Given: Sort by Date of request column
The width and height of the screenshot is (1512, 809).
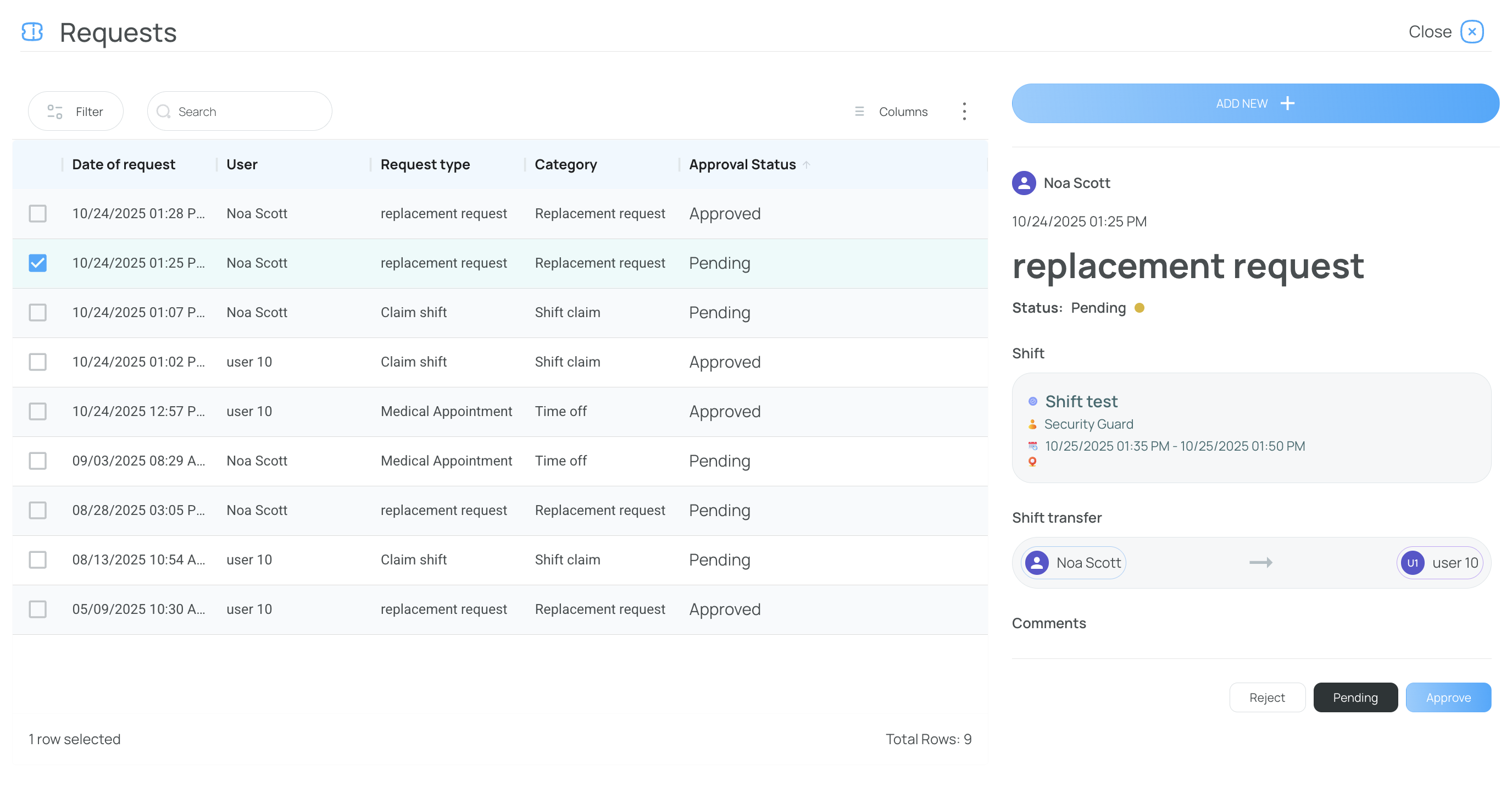Looking at the screenshot, I should (x=123, y=164).
